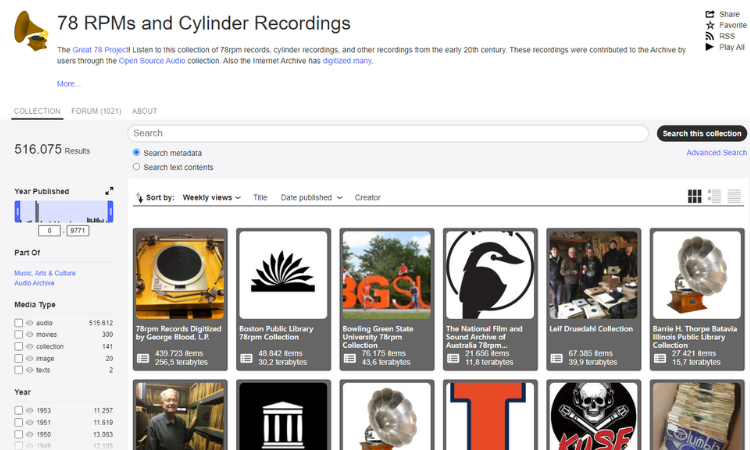Click the end year field showing 9771
The image size is (750, 450).
(x=77, y=230)
